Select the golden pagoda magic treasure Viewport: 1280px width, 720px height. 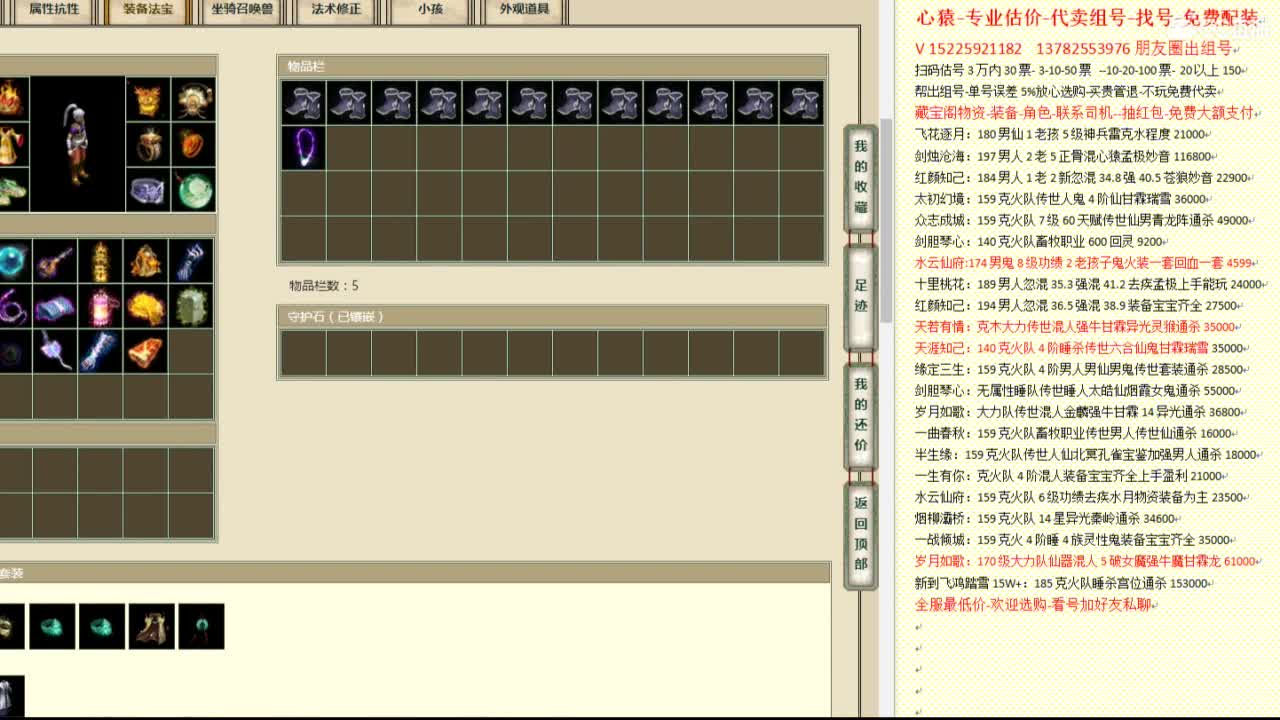[x=99, y=261]
